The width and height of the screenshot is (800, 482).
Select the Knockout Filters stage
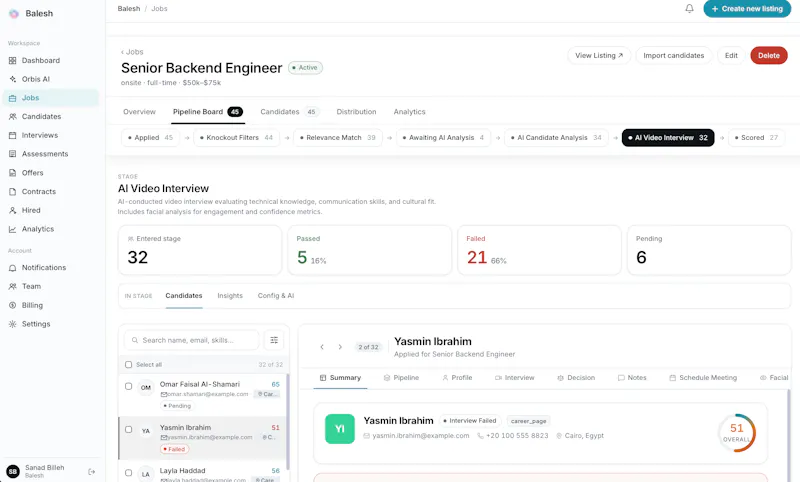click(236, 138)
